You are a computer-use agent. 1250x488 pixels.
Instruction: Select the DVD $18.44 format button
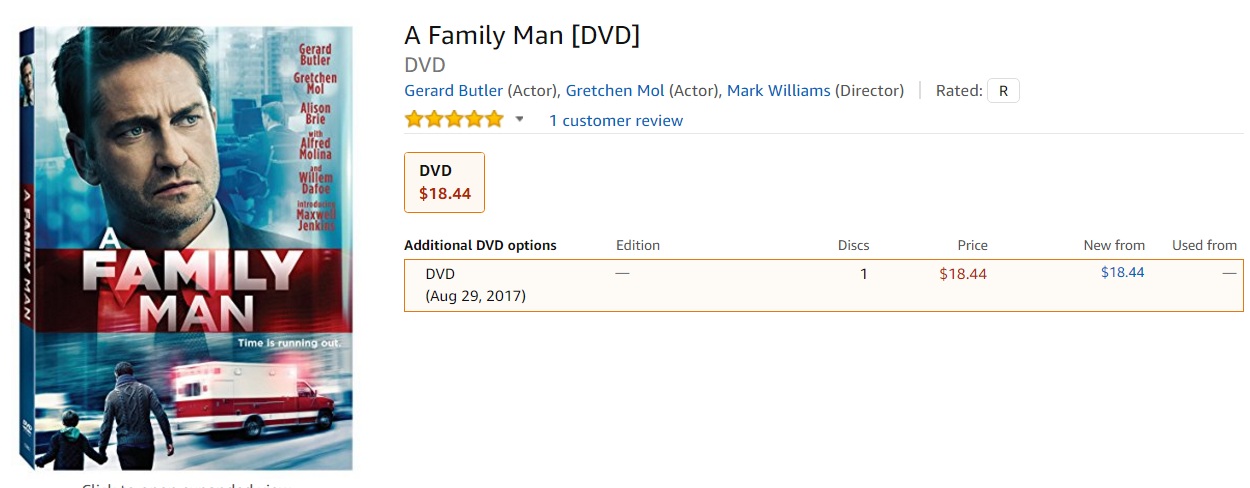pyautogui.click(x=444, y=182)
